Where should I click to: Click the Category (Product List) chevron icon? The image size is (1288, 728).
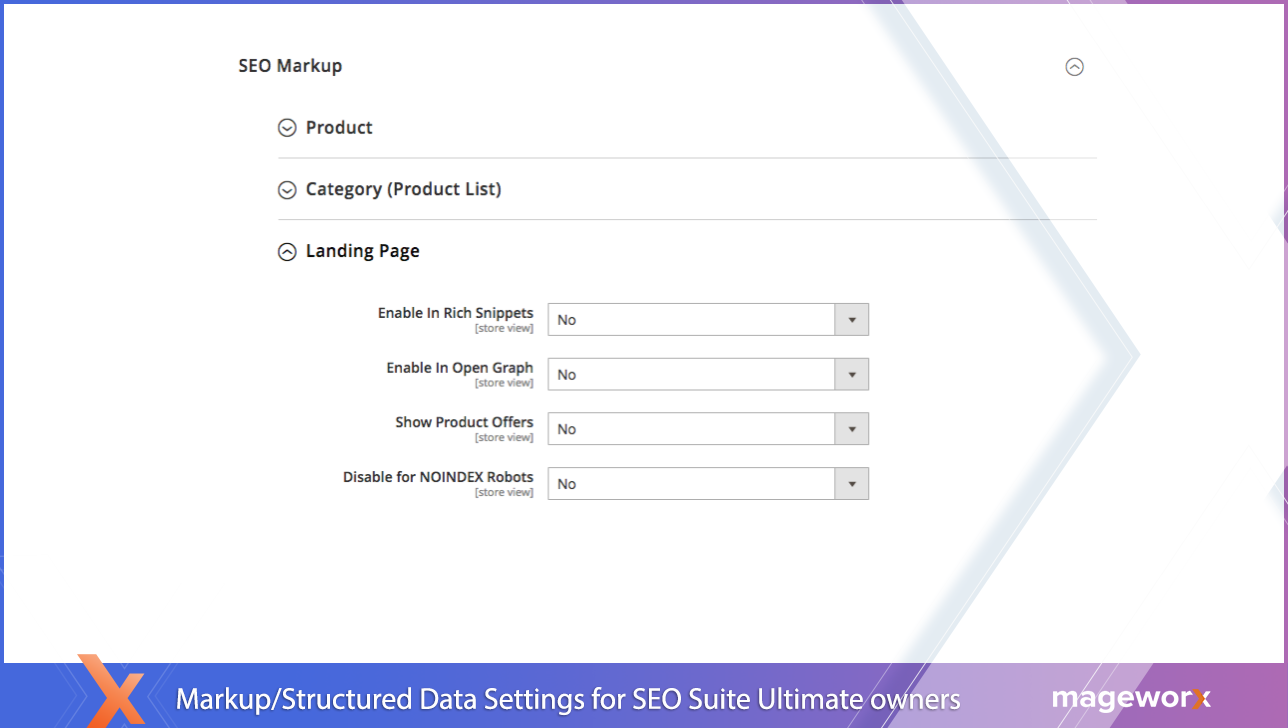pos(287,190)
